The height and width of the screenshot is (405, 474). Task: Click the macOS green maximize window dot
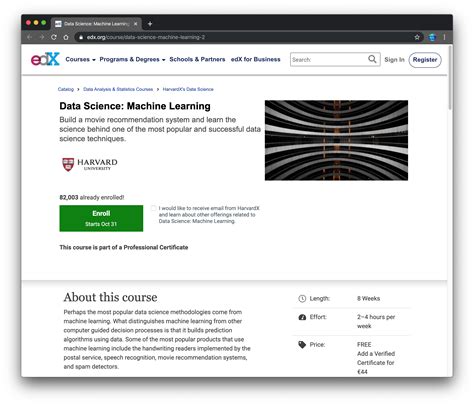pos(43,23)
